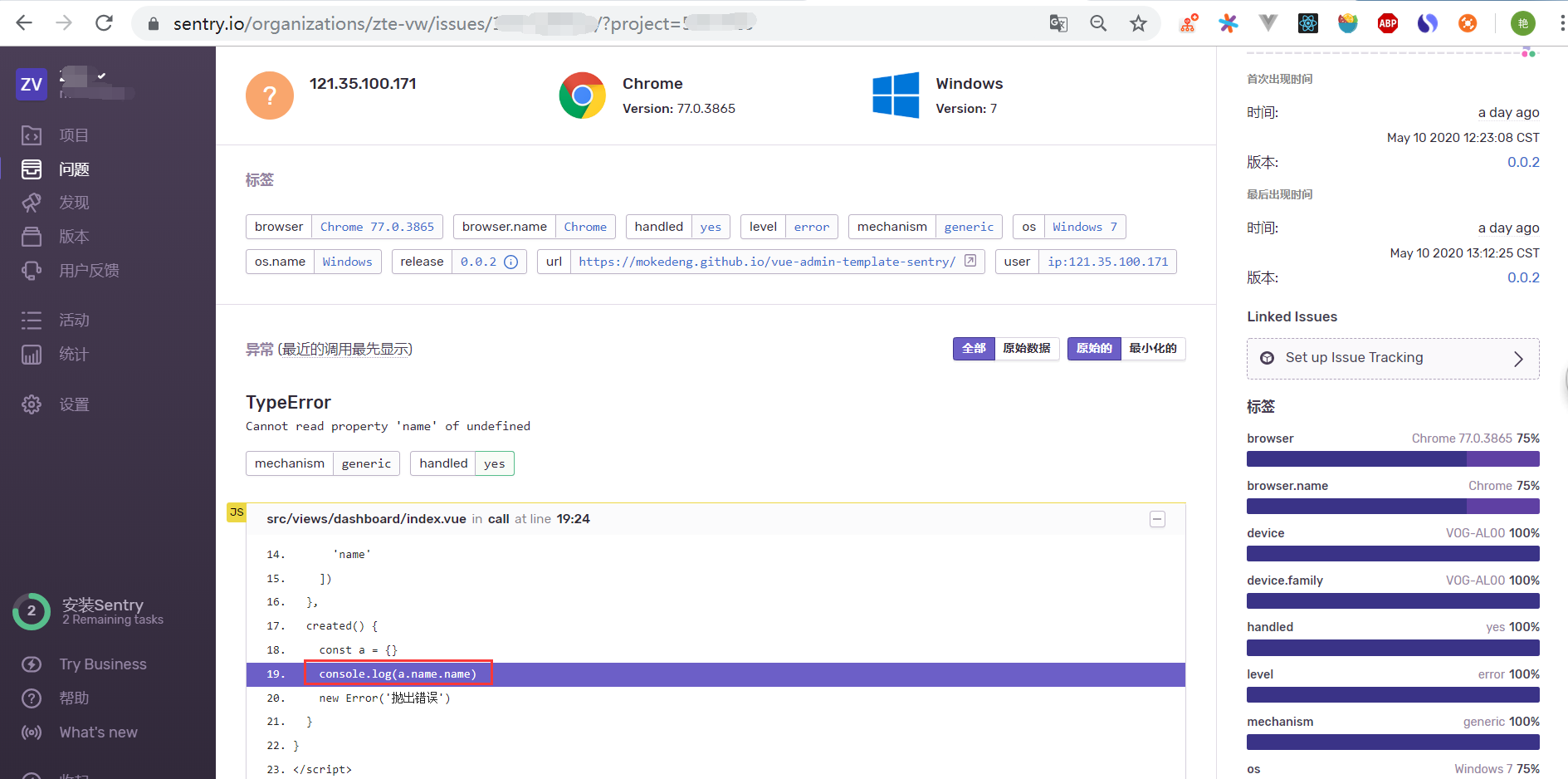1568x779 pixels.
Task: Open the Vue devtools extension icon
Action: click(x=1268, y=23)
